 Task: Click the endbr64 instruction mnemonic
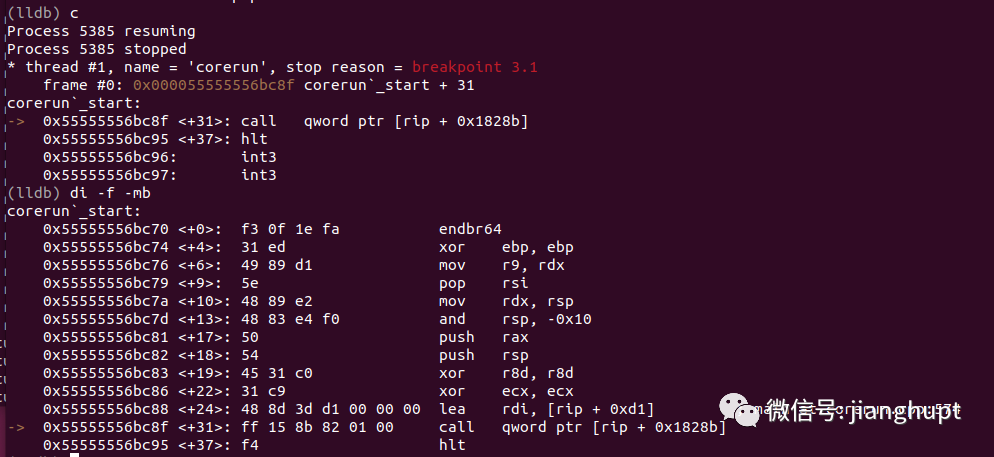470,229
